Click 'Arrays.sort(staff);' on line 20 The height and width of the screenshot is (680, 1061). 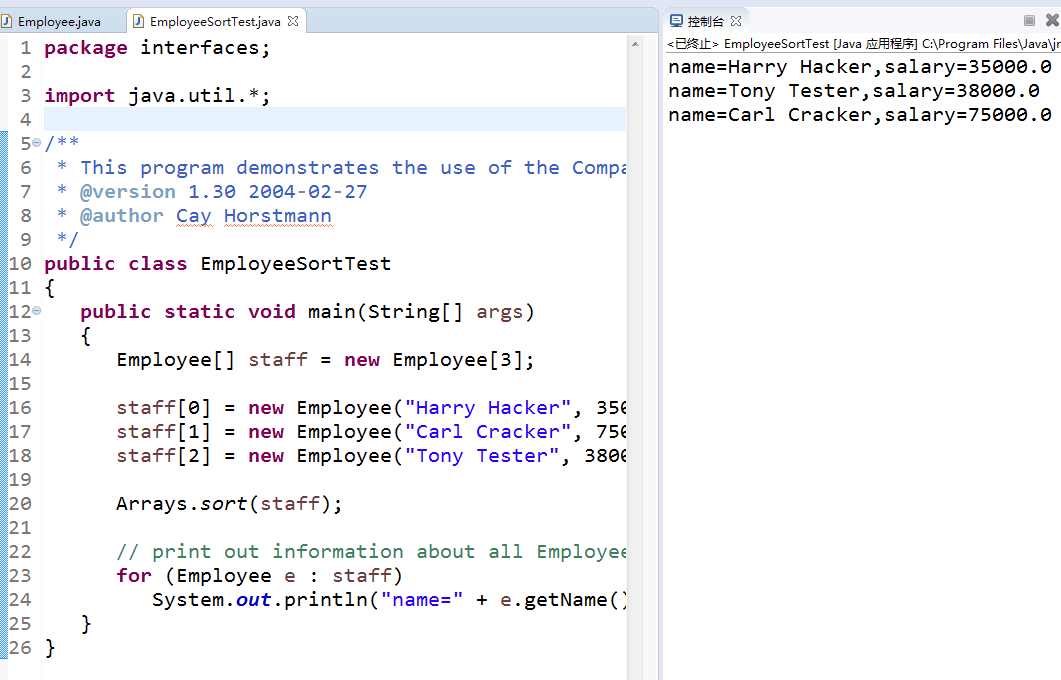coord(229,504)
